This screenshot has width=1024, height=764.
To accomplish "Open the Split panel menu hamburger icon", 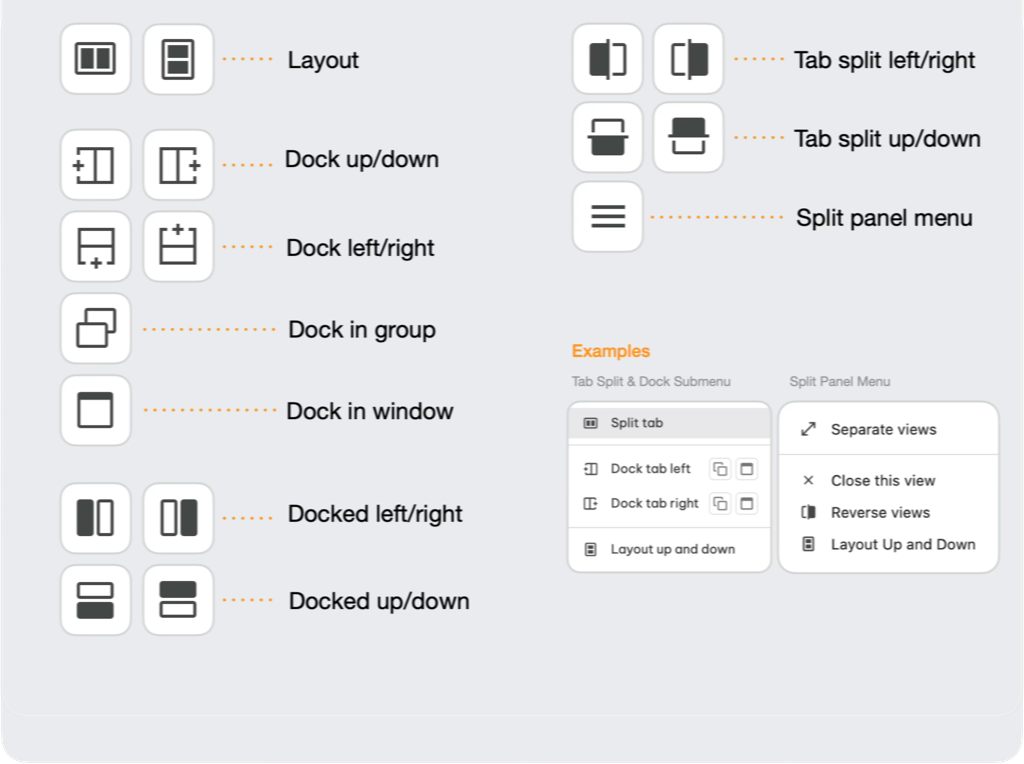I will (x=608, y=217).
